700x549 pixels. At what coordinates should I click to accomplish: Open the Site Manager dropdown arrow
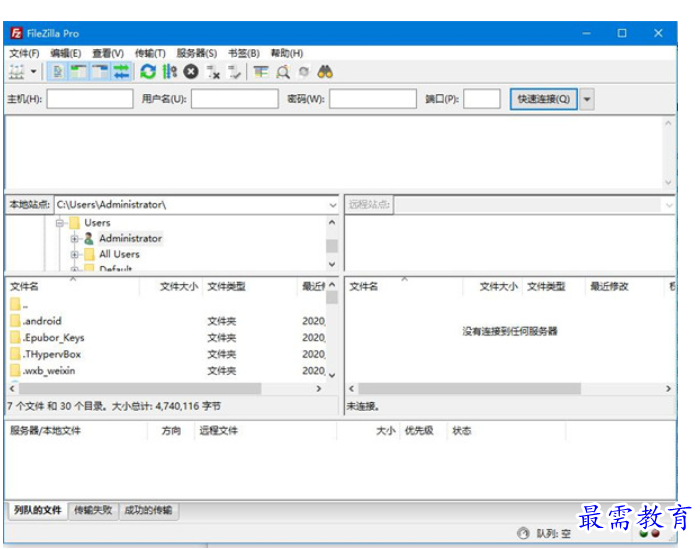click(33, 72)
